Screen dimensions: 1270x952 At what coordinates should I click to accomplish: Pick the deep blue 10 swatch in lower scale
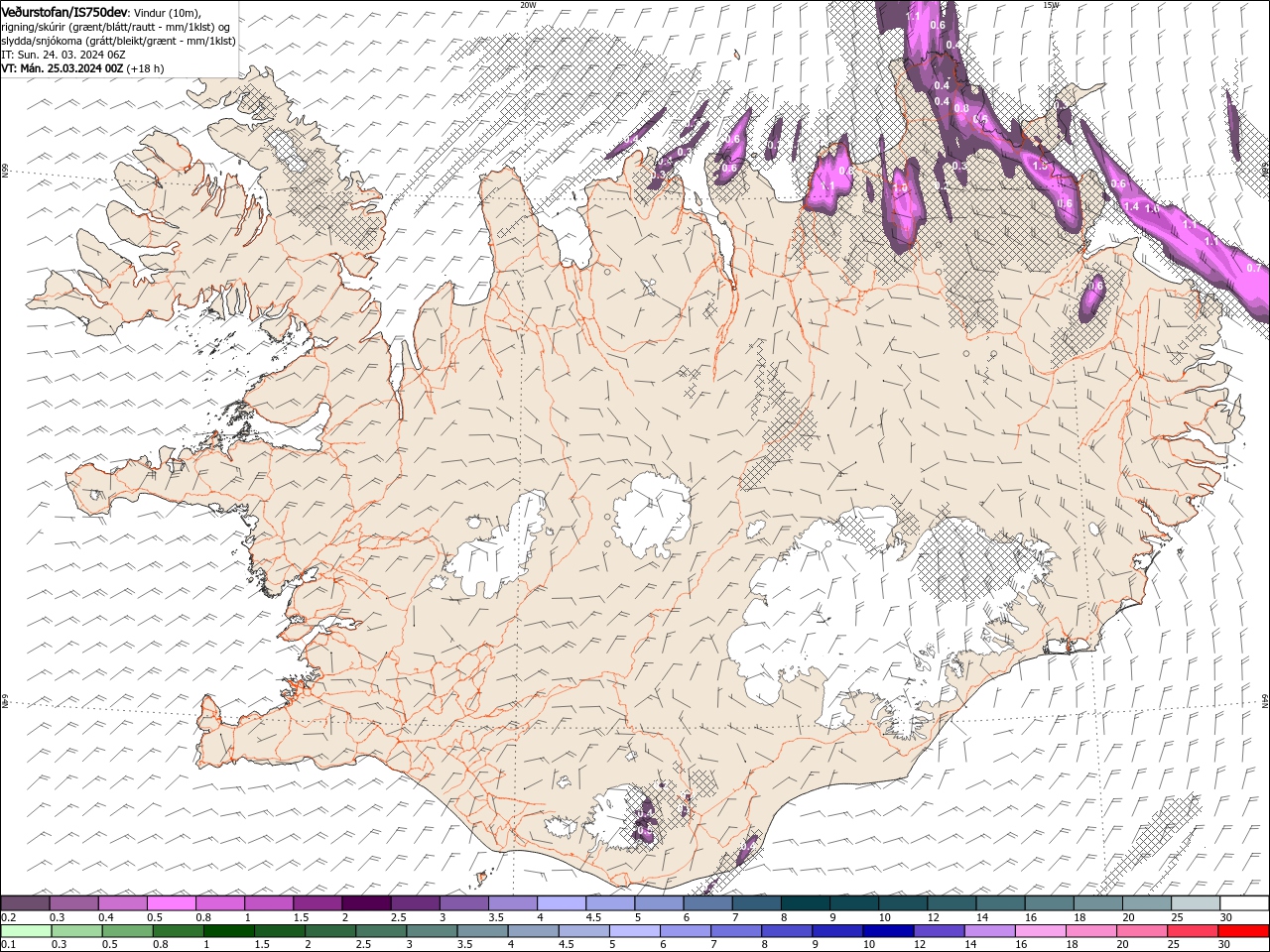click(x=887, y=931)
